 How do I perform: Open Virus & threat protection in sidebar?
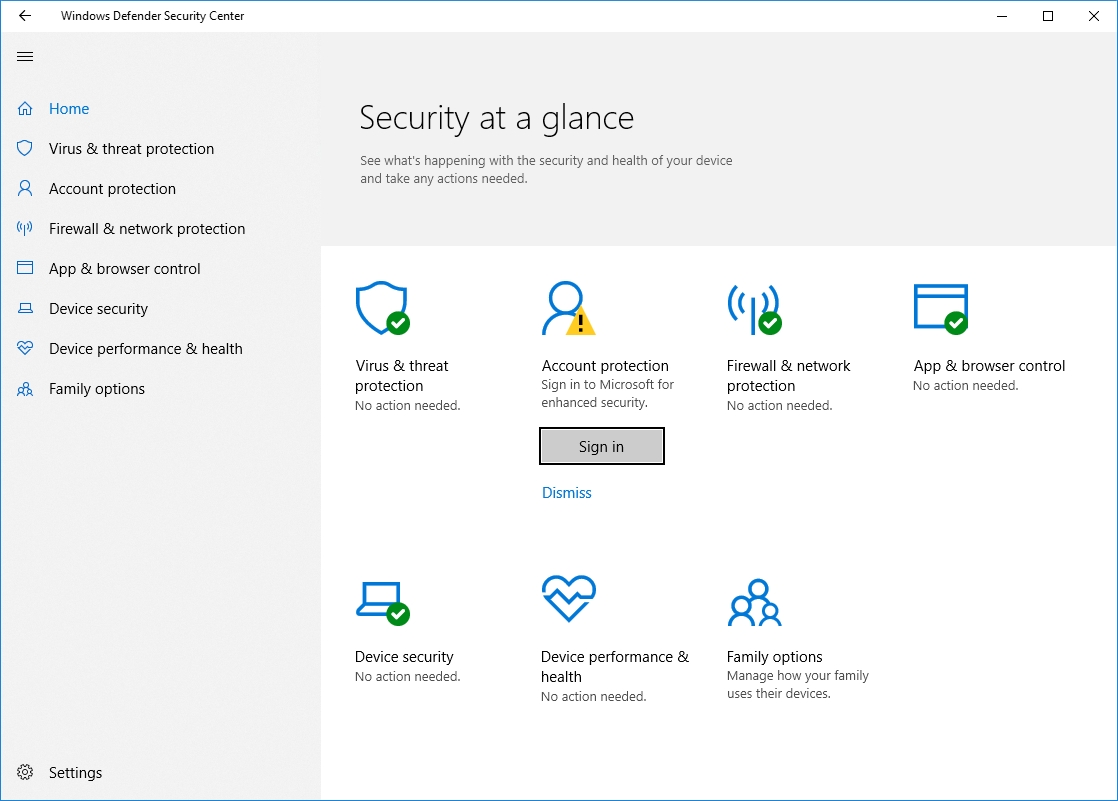pos(131,149)
